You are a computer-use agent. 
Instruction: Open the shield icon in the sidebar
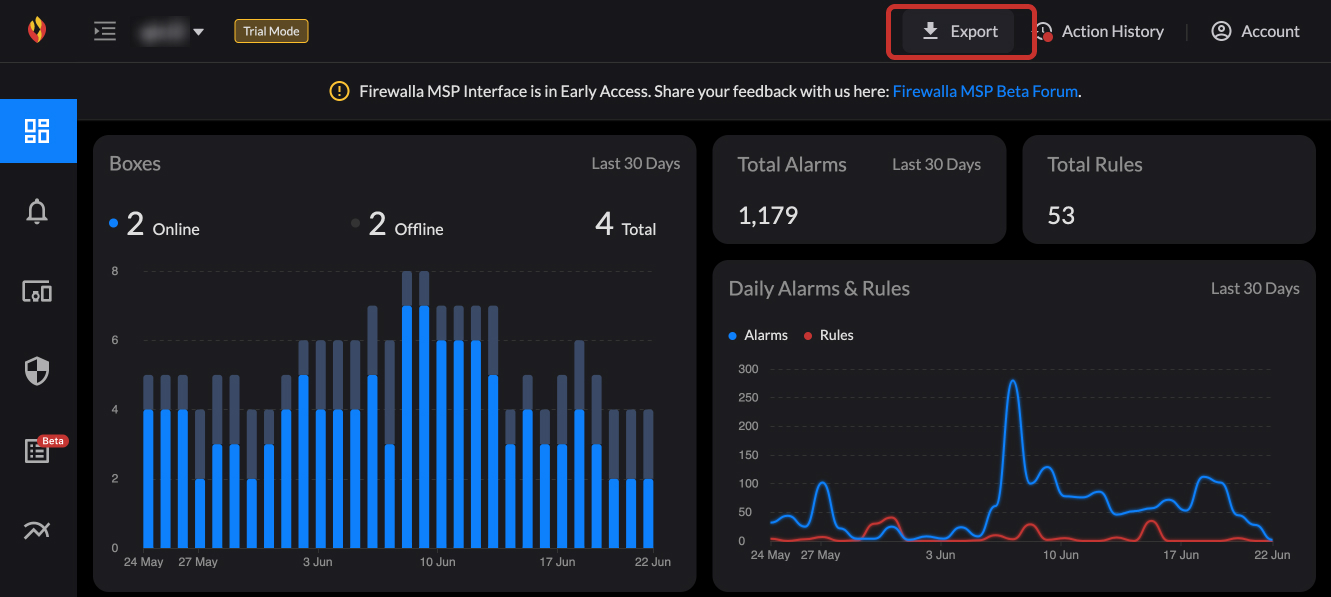[x=37, y=371]
